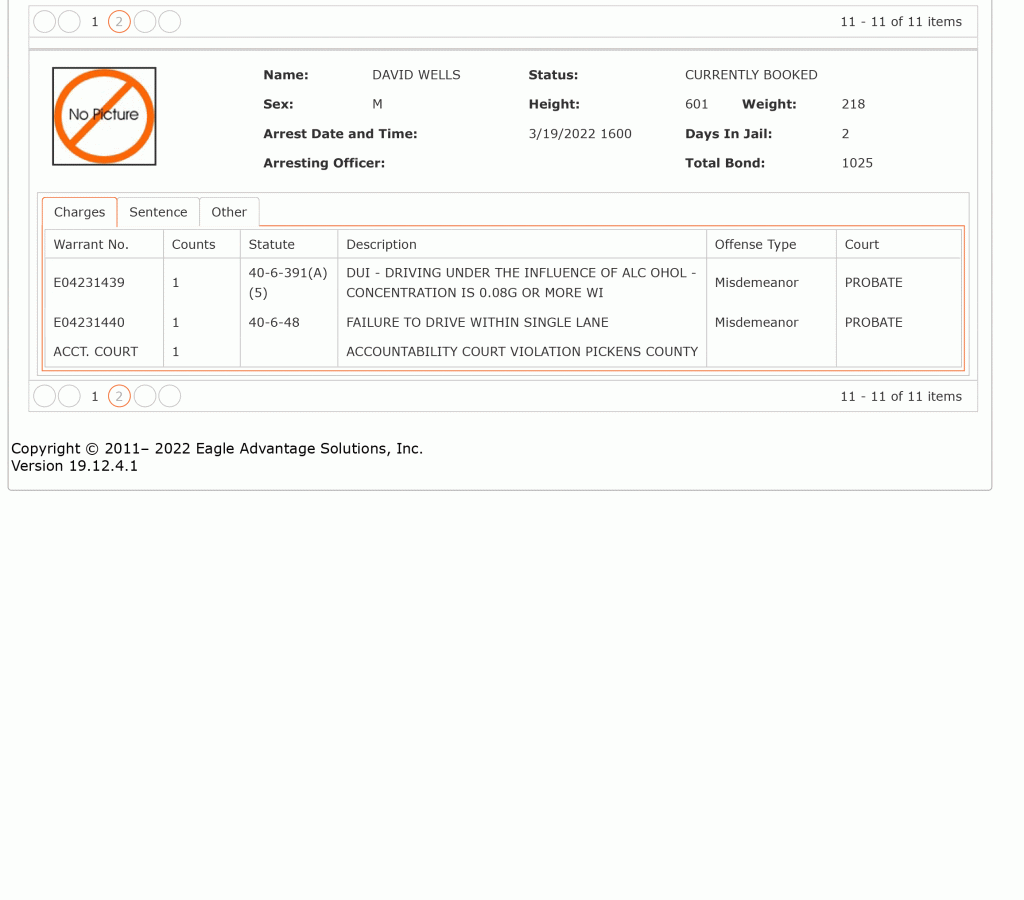Click the first-page circle in top pager
This screenshot has width=1024, height=900.
[x=44, y=22]
